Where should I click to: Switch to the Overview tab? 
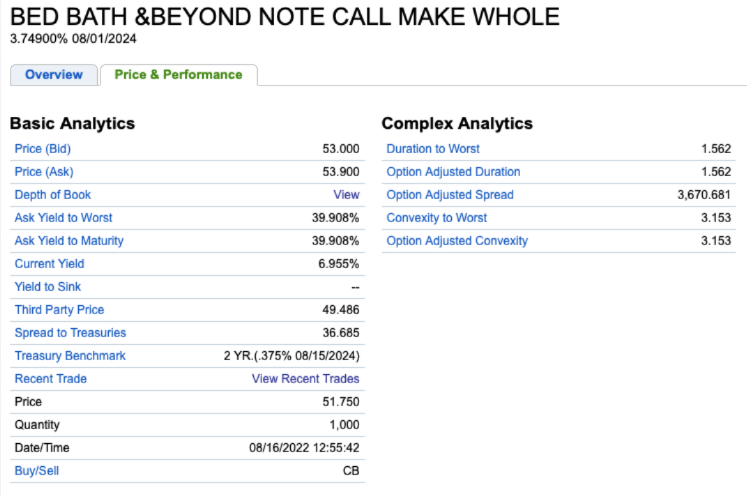pyautogui.click(x=54, y=75)
